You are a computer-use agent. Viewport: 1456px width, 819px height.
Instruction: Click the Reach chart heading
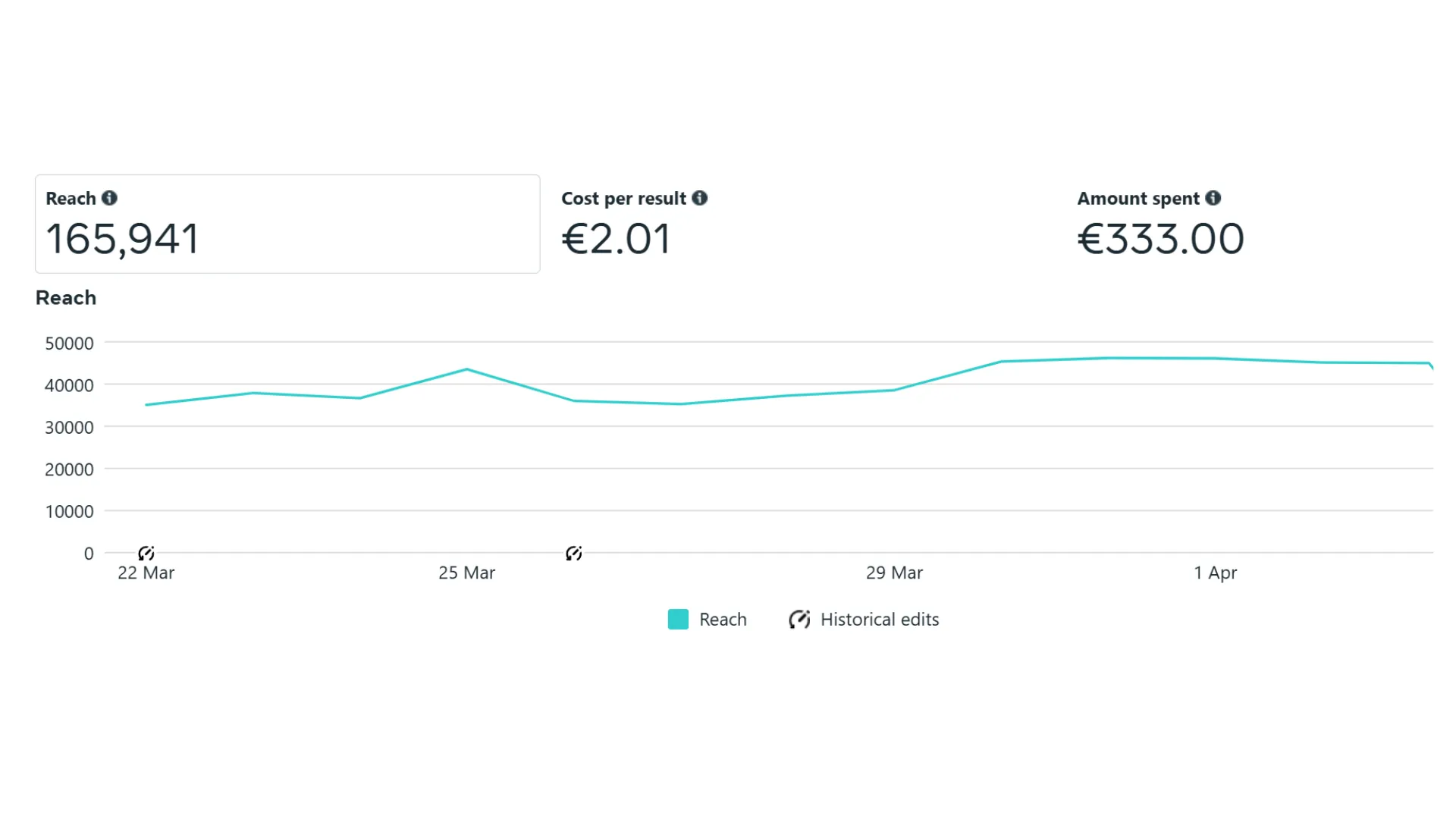(x=66, y=298)
